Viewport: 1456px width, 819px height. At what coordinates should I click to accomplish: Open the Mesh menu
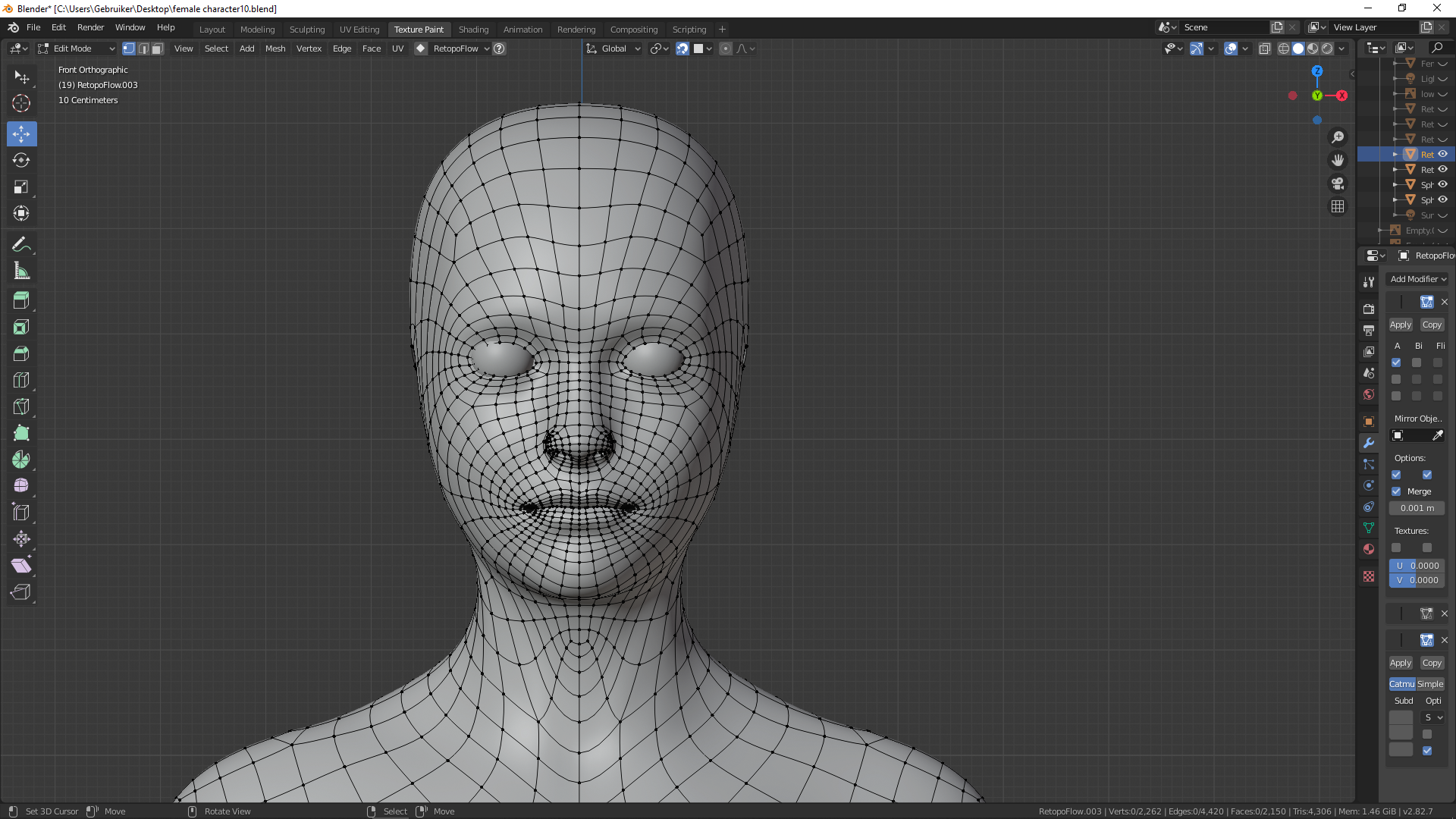(x=275, y=49)
